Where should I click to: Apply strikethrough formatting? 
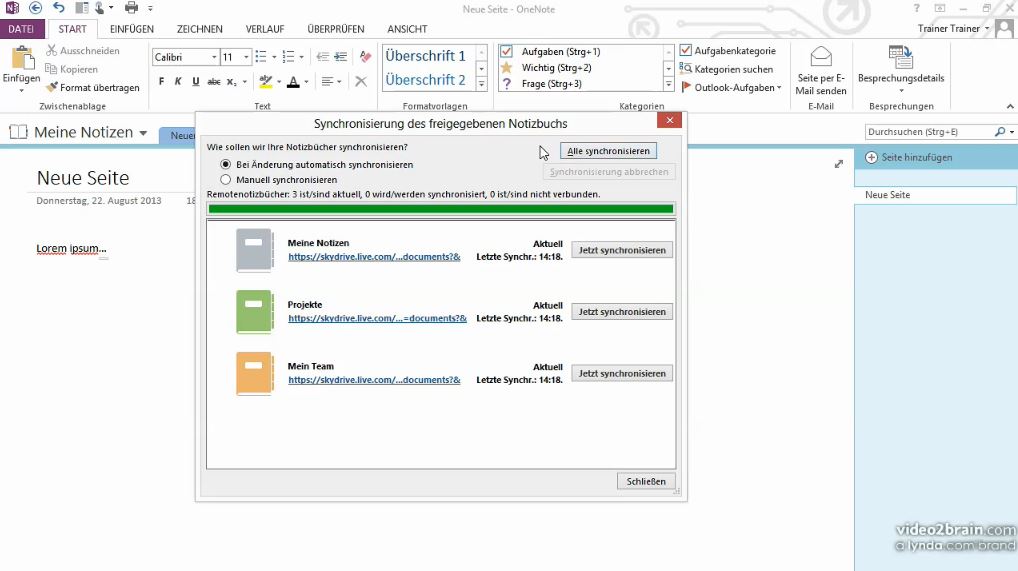click(214, 81)
